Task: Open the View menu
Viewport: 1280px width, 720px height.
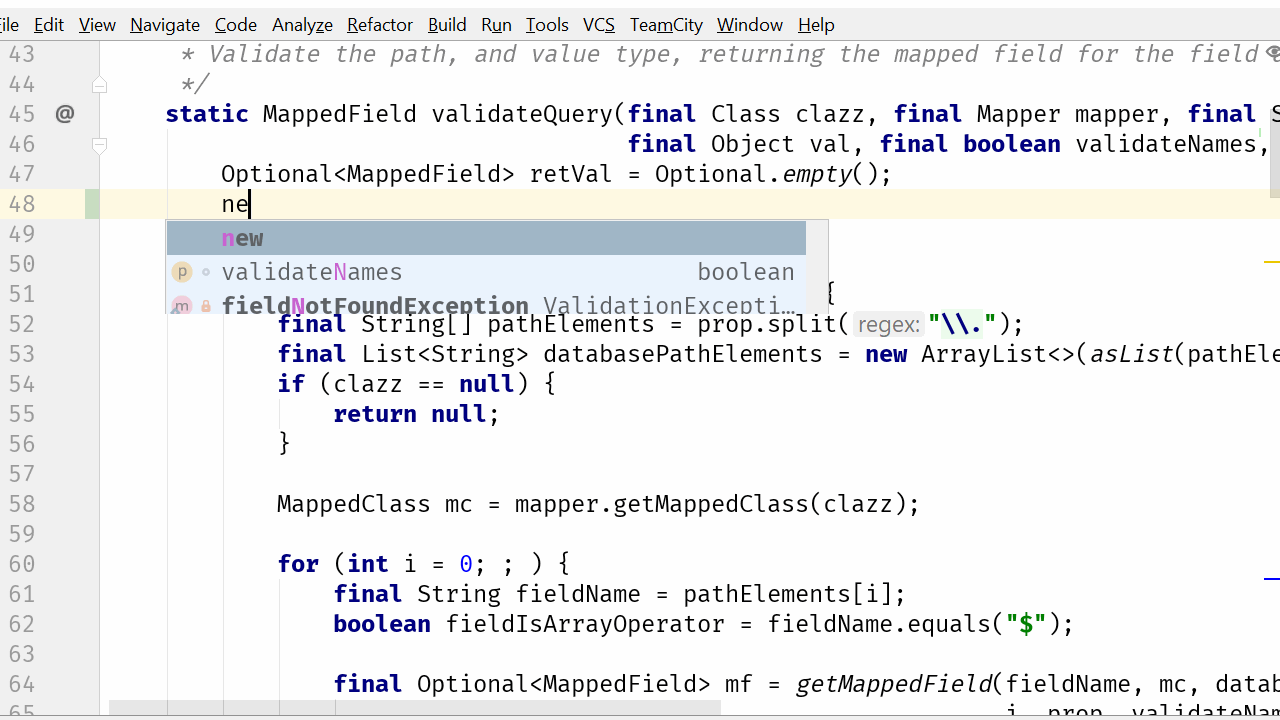Action: click(x=97, y=25)
